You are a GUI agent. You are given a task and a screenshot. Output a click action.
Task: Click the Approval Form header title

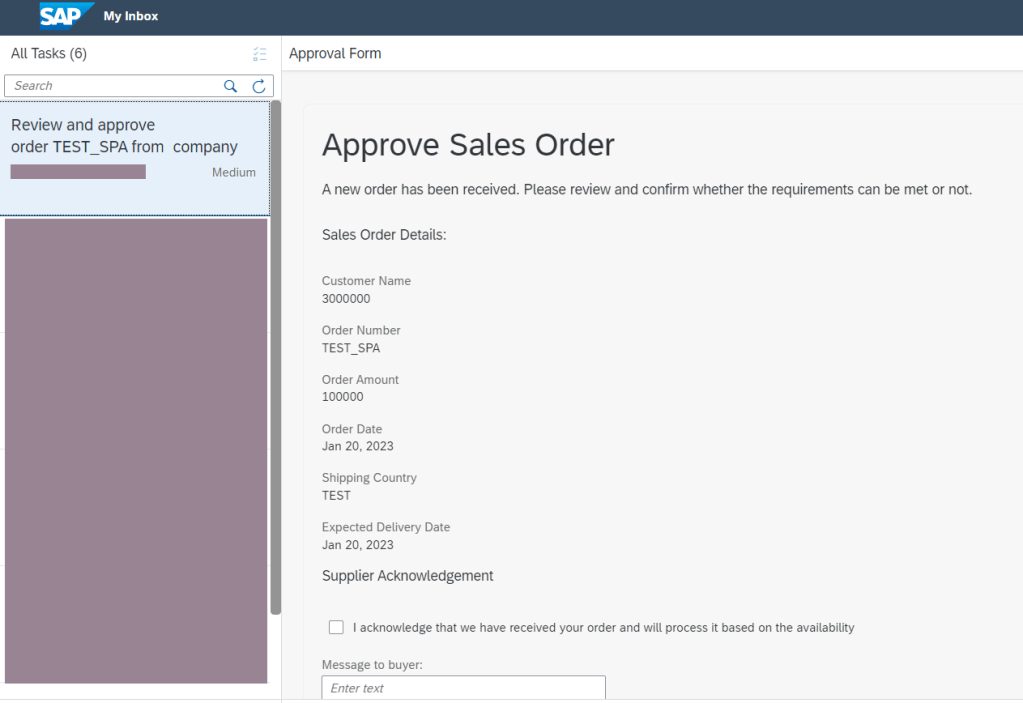coord(335,54)
